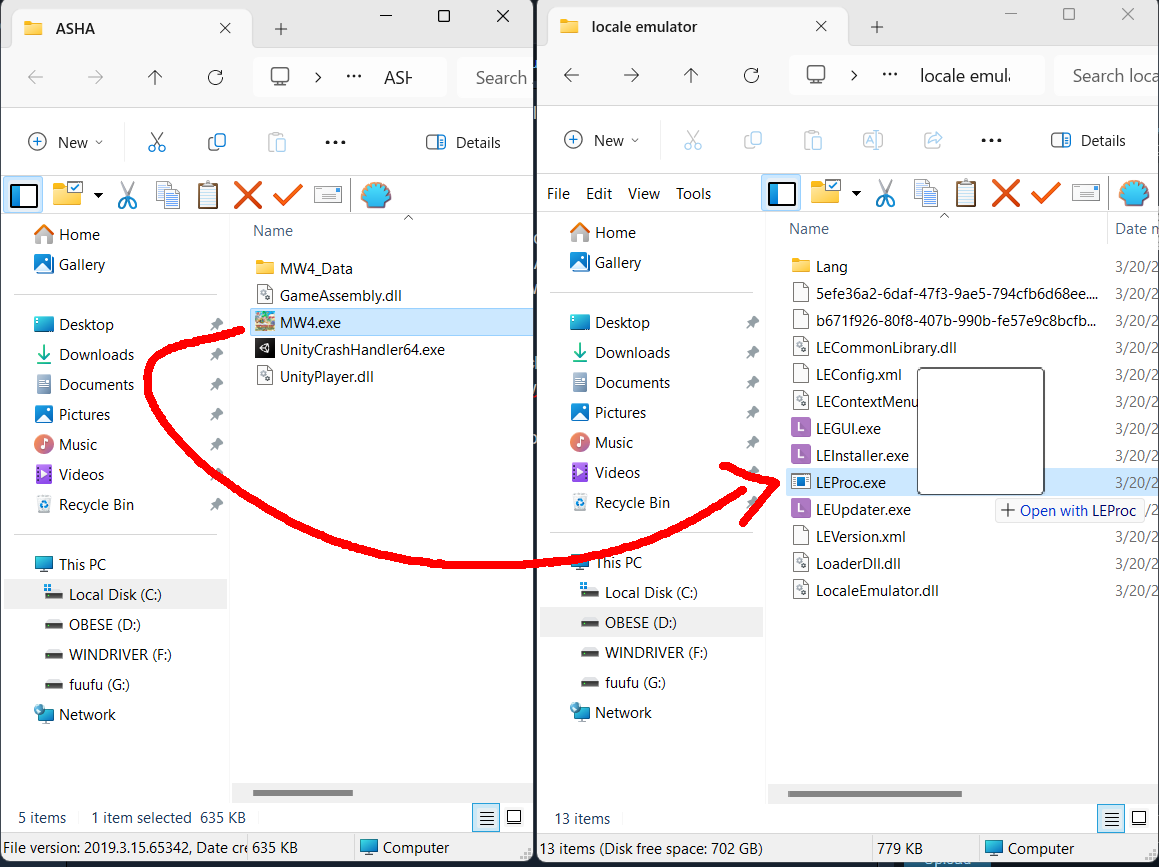The width and height of the screenshot is (1159, 867).
Task: Open the See more ellipsis in ASHA command bar
Action: [x=336, y=142]
